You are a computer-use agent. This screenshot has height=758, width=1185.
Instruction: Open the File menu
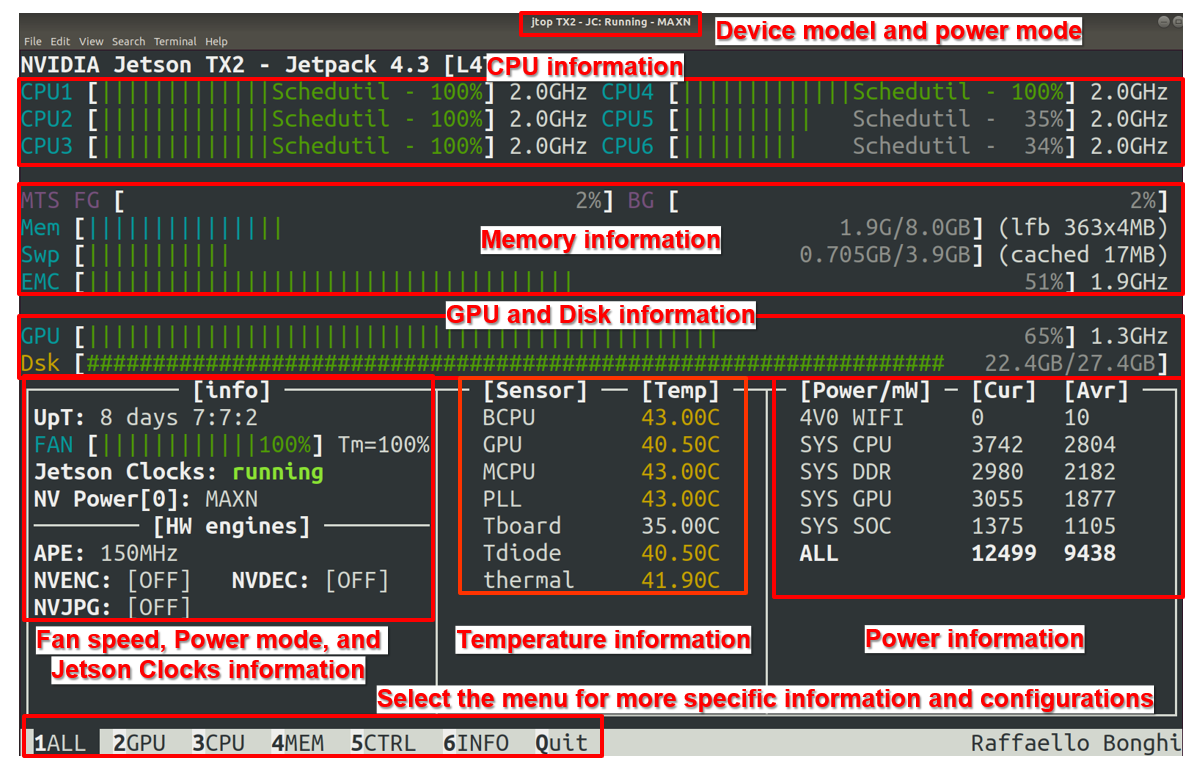point(32,42)
